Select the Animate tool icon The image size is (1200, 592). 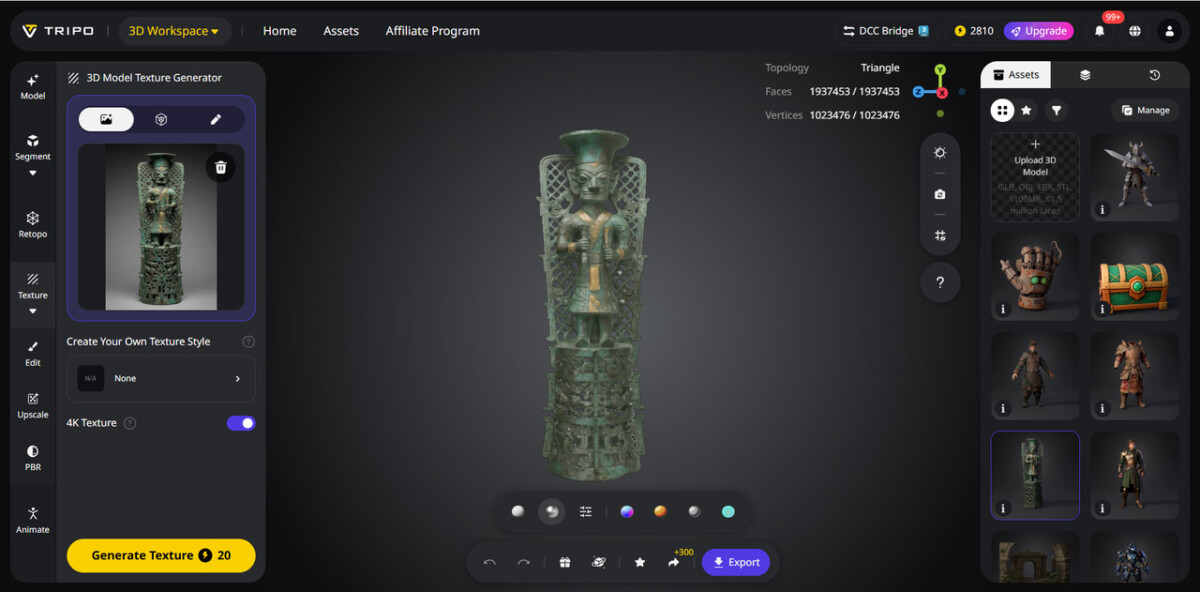tap(32, 520)
